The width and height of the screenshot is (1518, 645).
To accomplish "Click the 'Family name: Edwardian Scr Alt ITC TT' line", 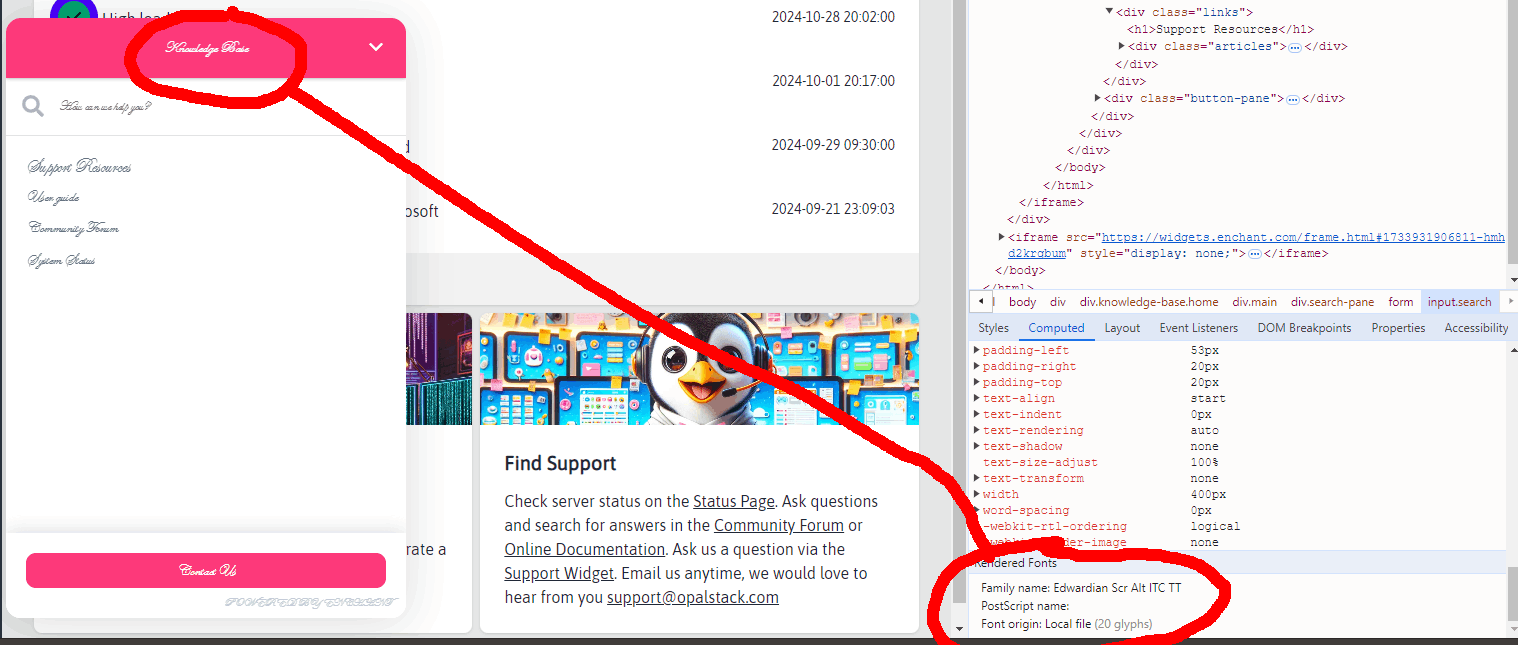I will (x=1081, y=588).
